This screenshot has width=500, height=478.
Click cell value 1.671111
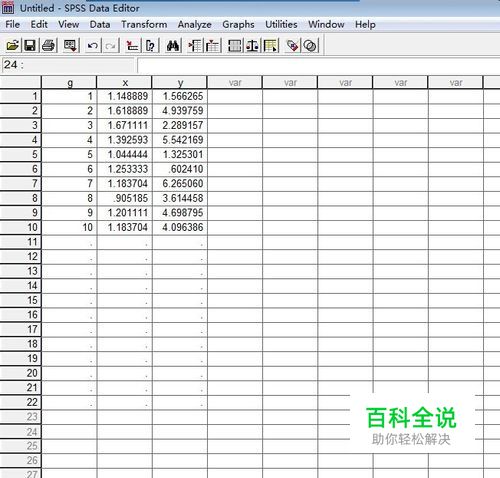[125, 125]
